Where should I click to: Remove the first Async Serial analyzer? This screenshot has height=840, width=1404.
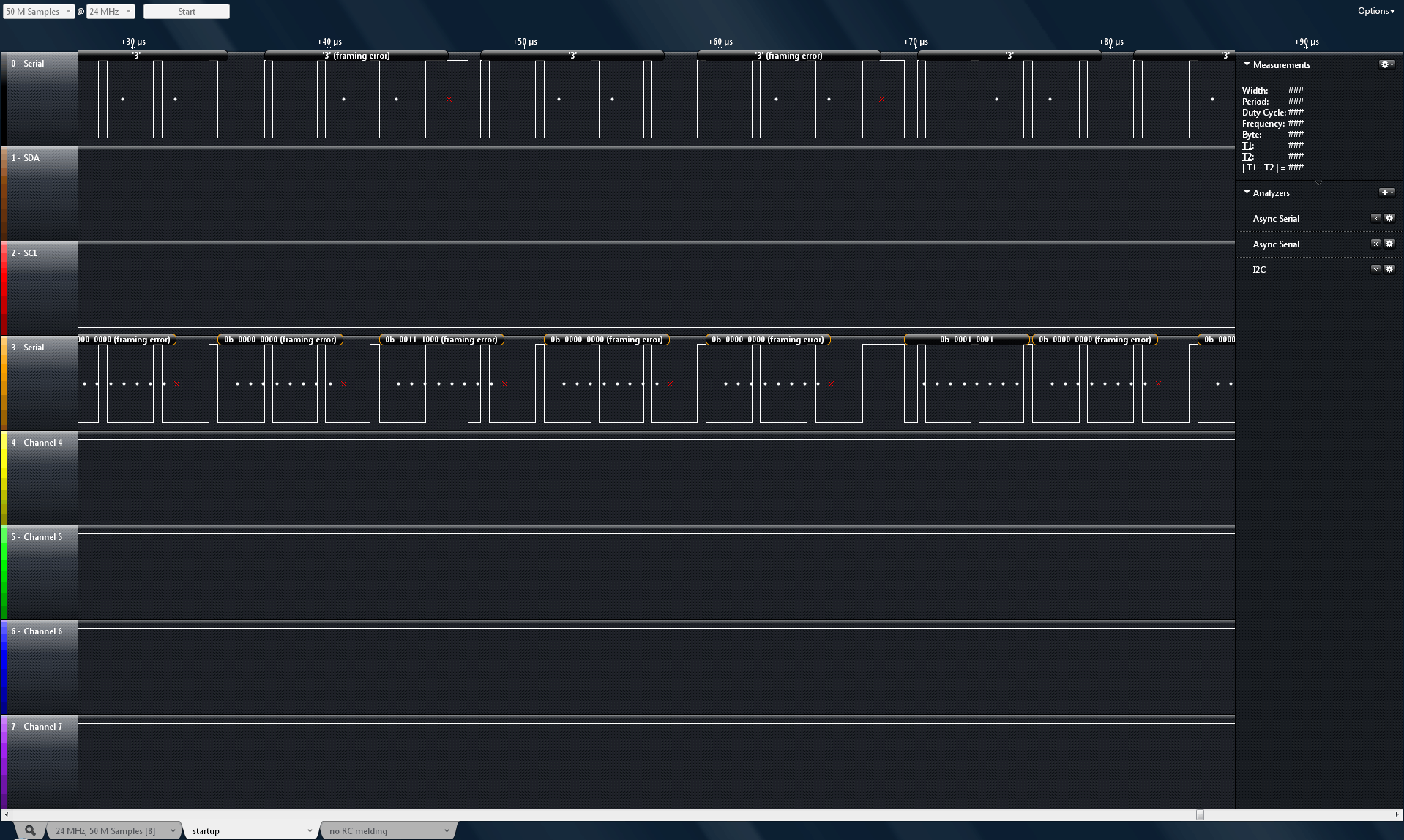pyautogui.click(x=1375, y=218)
